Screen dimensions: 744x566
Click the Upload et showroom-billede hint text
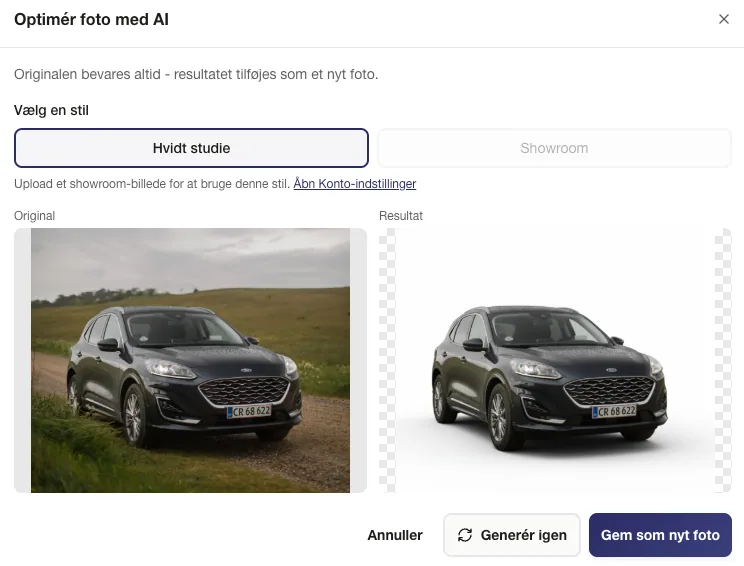152,184
